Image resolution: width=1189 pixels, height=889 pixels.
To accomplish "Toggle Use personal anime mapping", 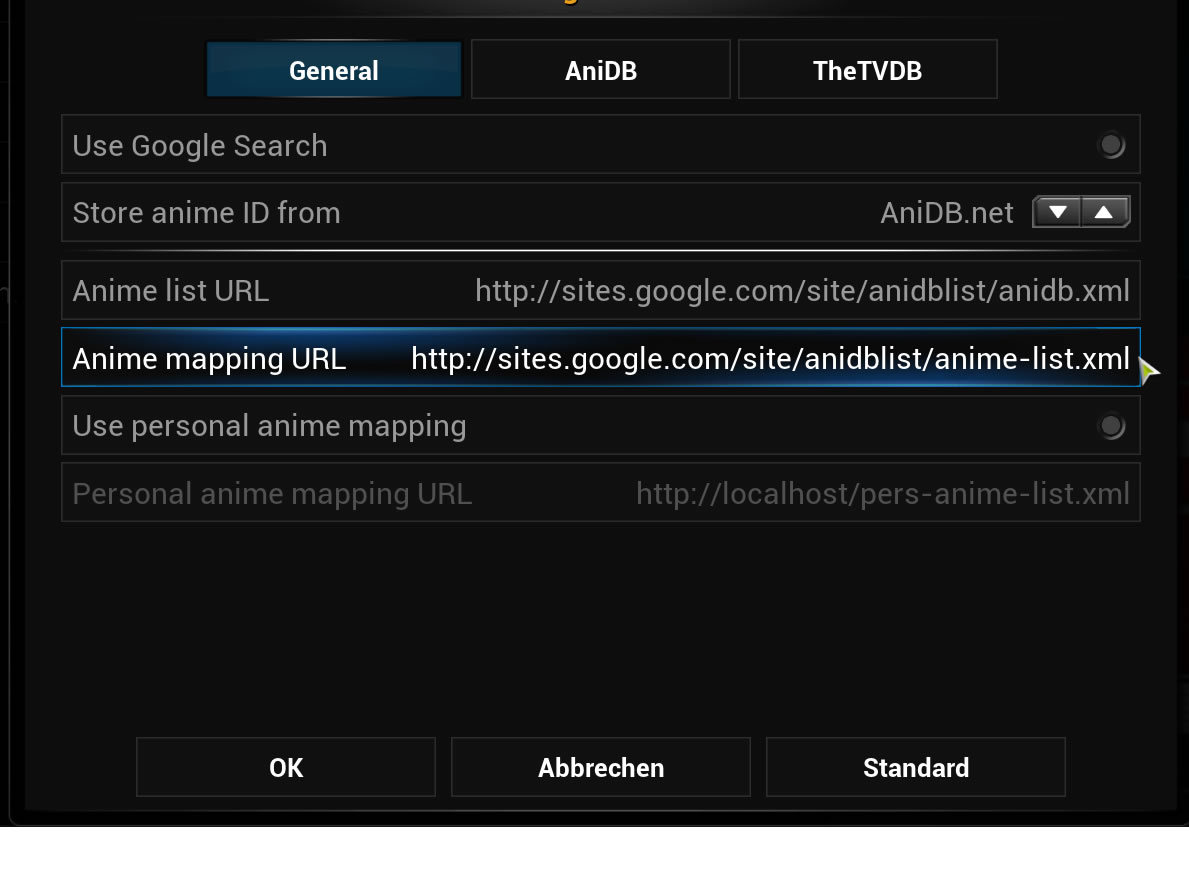I will (1112, 426).
